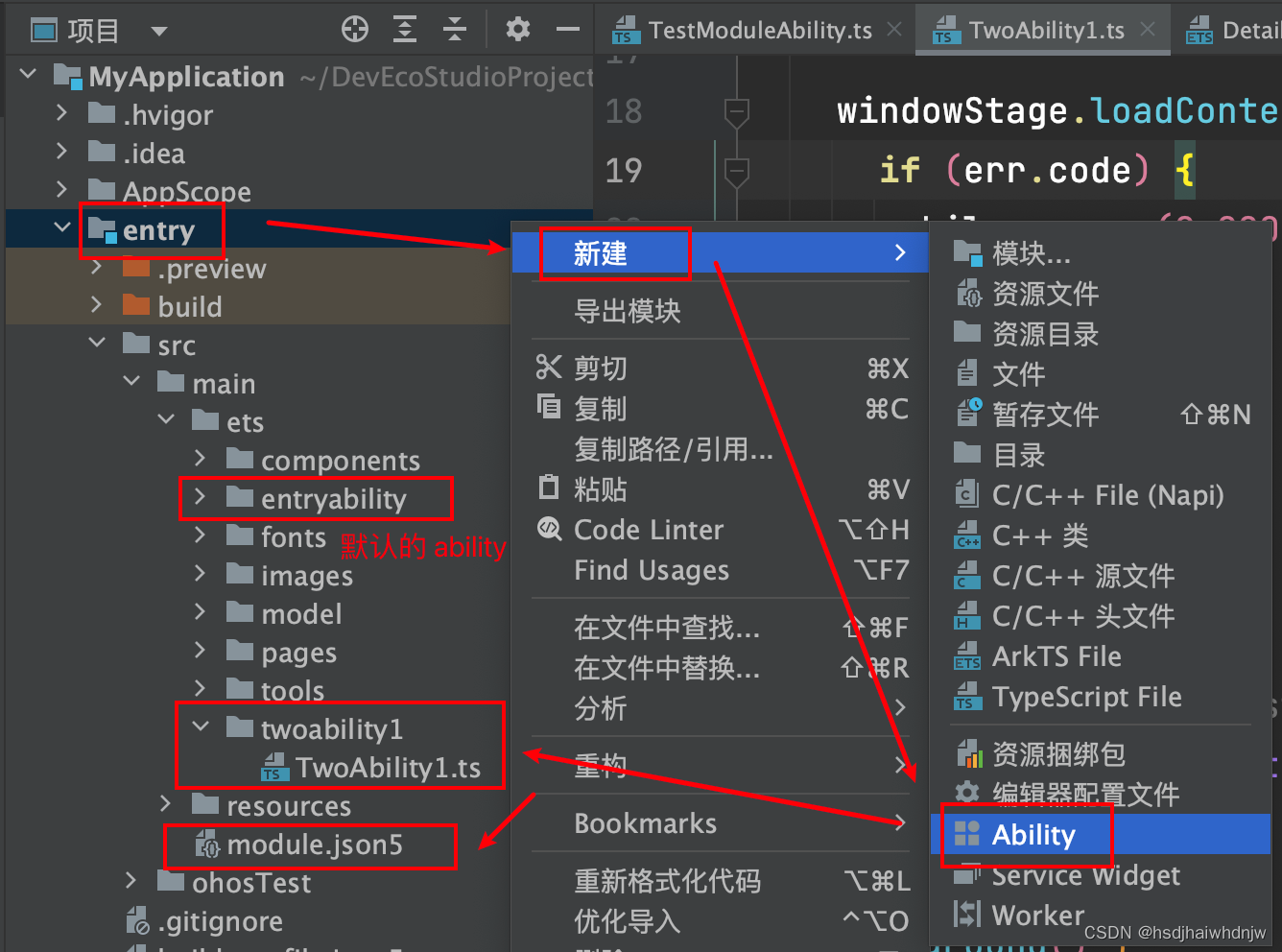Click the ArkTS File icon in the submenu

point(967,656)
